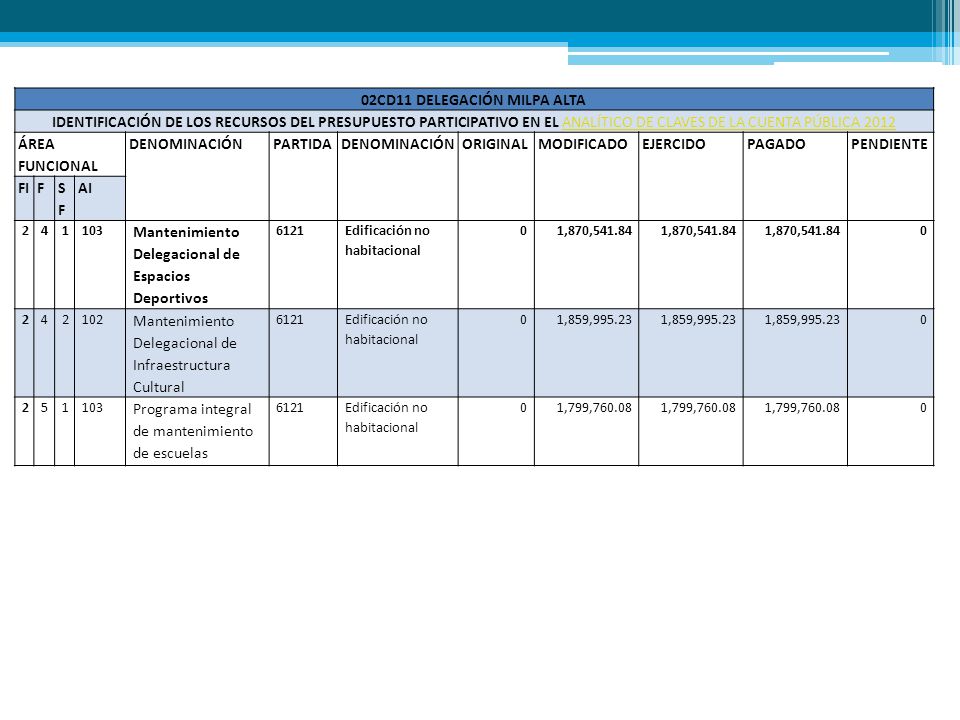Click partida 6121 in the escuelas row
This screenshot has height=720, width=960.
(290, 408)
